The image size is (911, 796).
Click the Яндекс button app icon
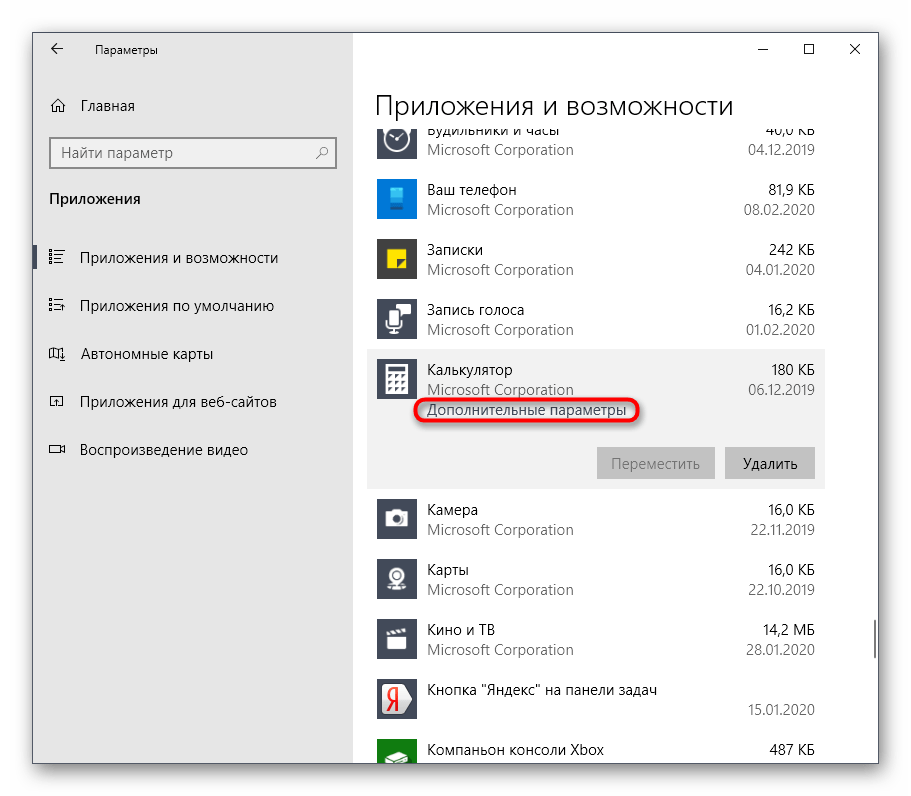[x=396, y=699]
